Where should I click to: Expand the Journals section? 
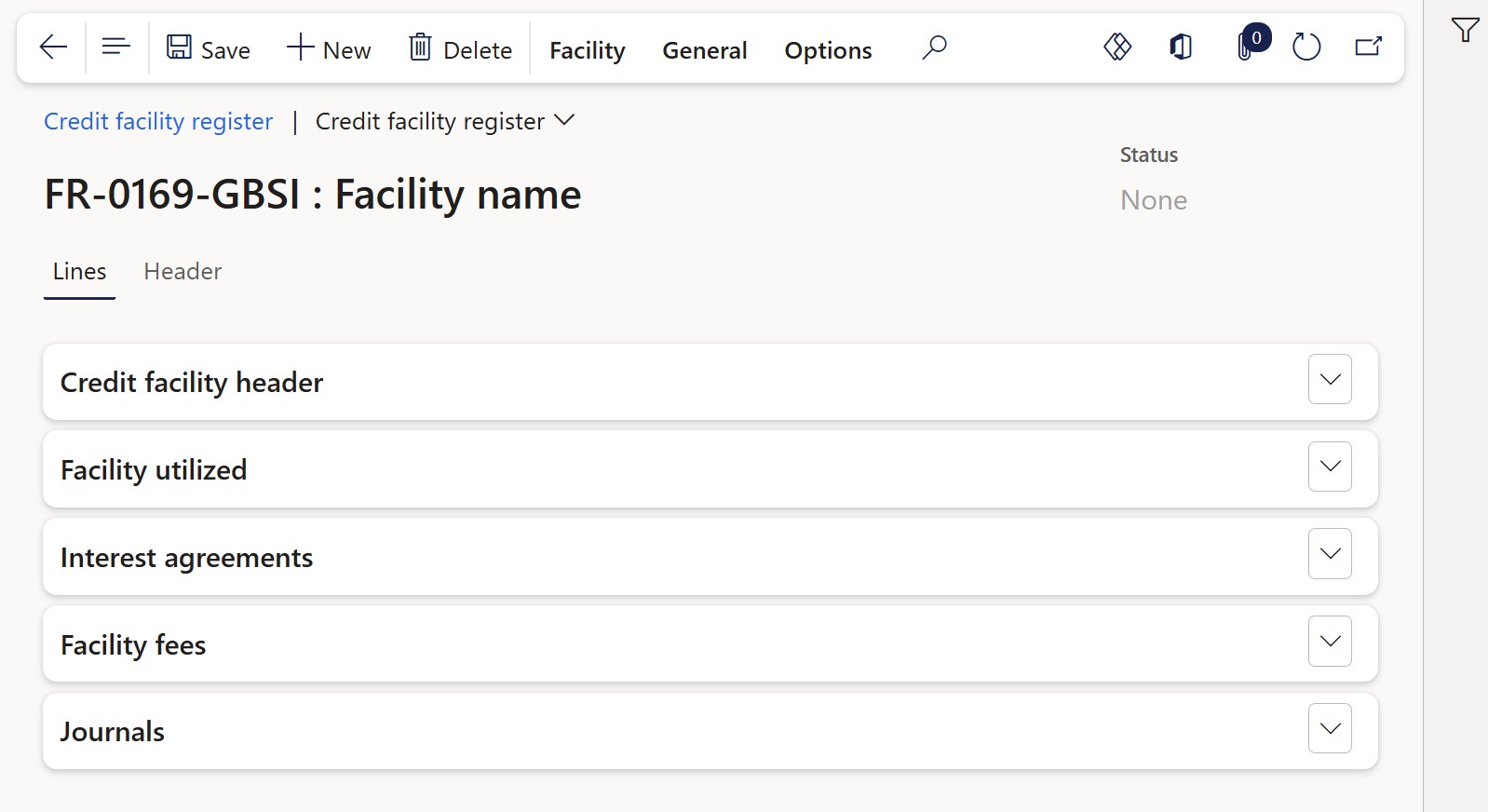[1330, 729]
